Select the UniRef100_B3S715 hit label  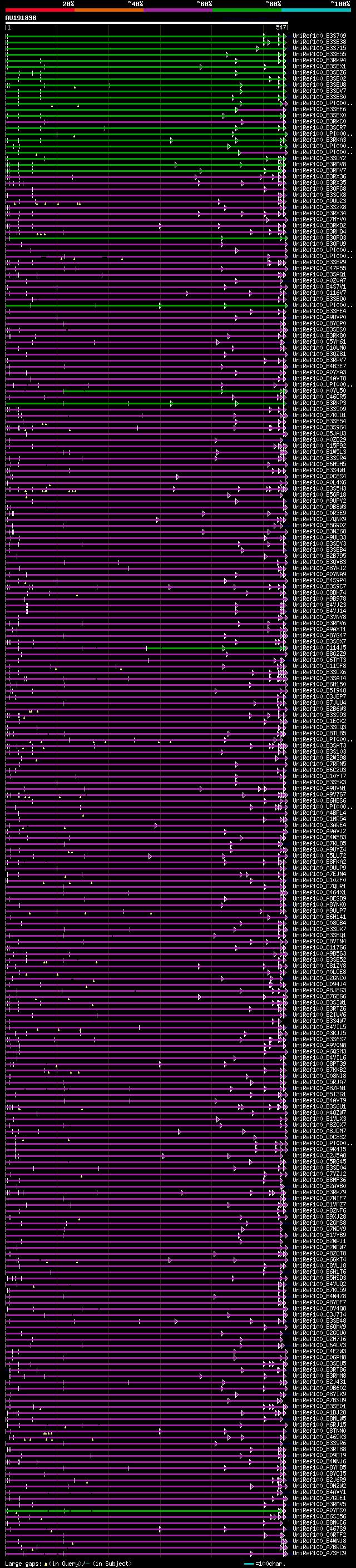[319, 48]
